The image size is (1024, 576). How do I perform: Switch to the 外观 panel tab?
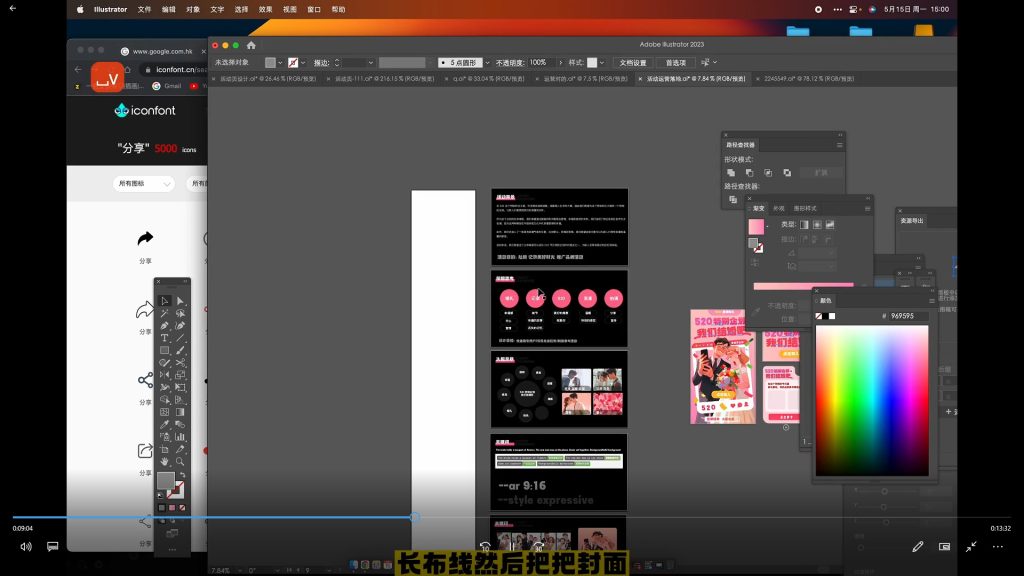click(778, 208)
